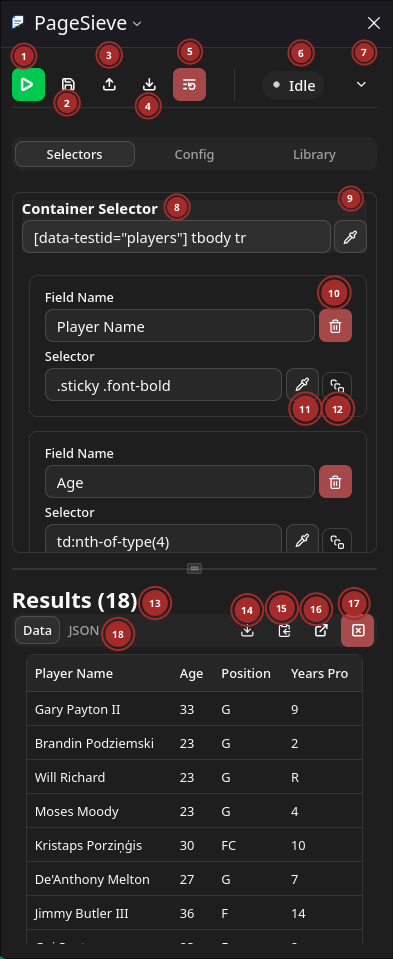Click the Results (18) heading
393x959 pixels.
click(75, 601)
